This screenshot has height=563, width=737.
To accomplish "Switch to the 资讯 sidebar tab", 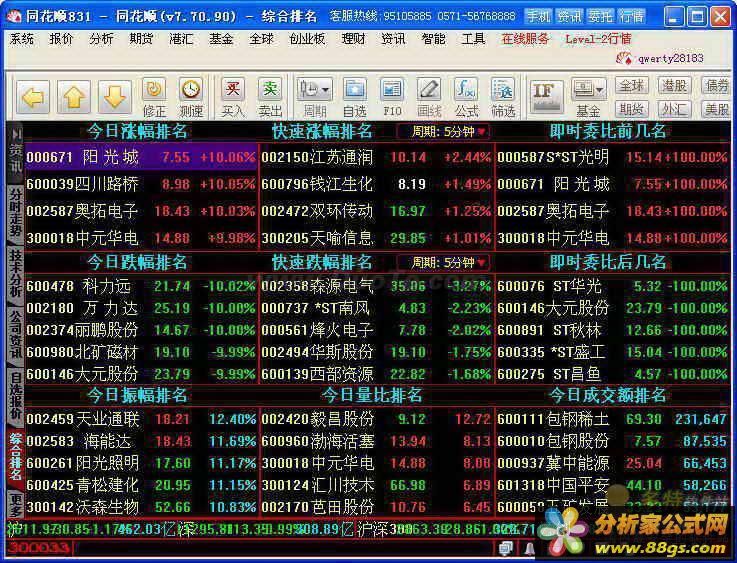I will [16, 160].
